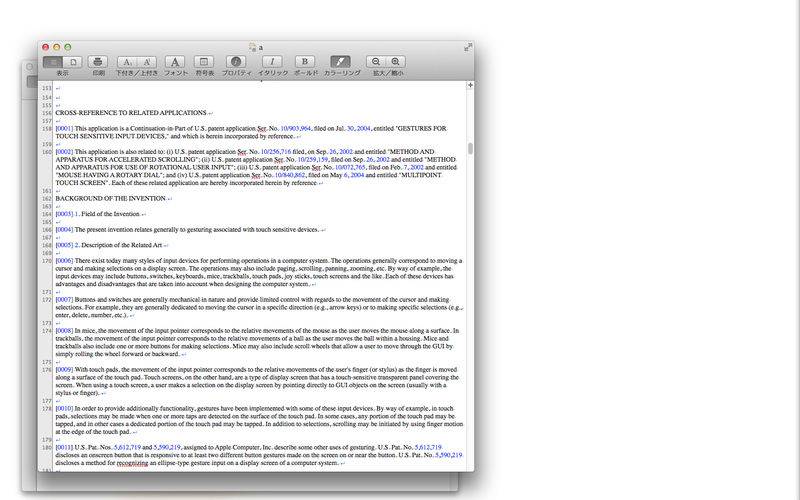The height and width of the screenshot is (500, 800).
Task: Open the フォント font panel
Action: [x=174, y=62]
